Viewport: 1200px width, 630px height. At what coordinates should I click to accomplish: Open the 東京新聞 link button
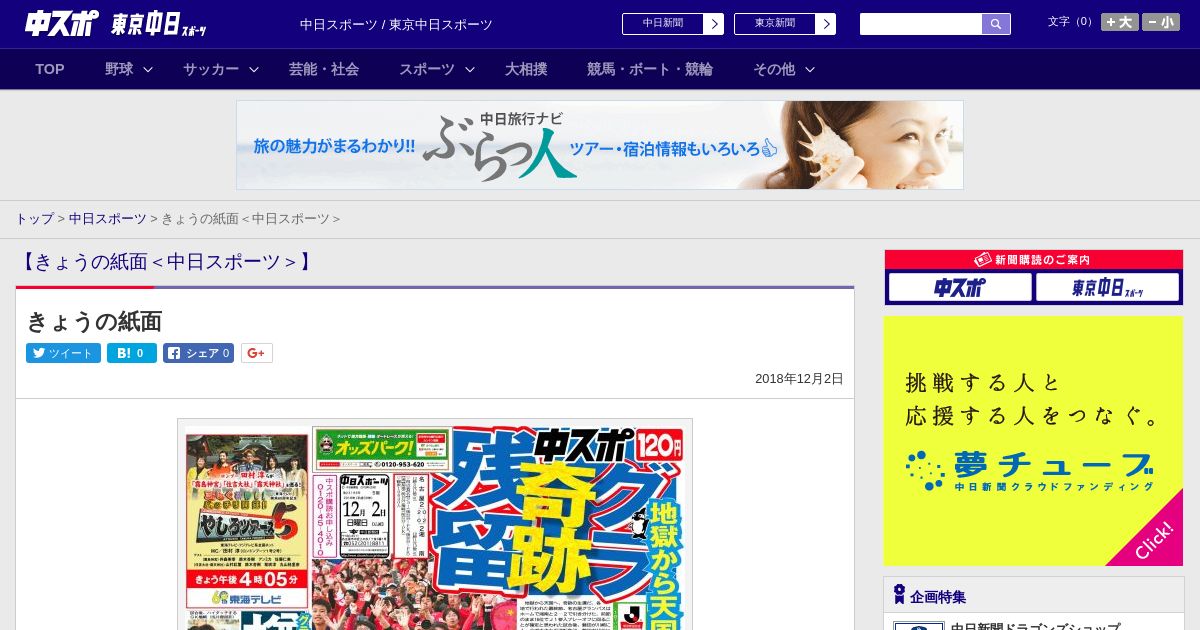(x=774, y=24)
